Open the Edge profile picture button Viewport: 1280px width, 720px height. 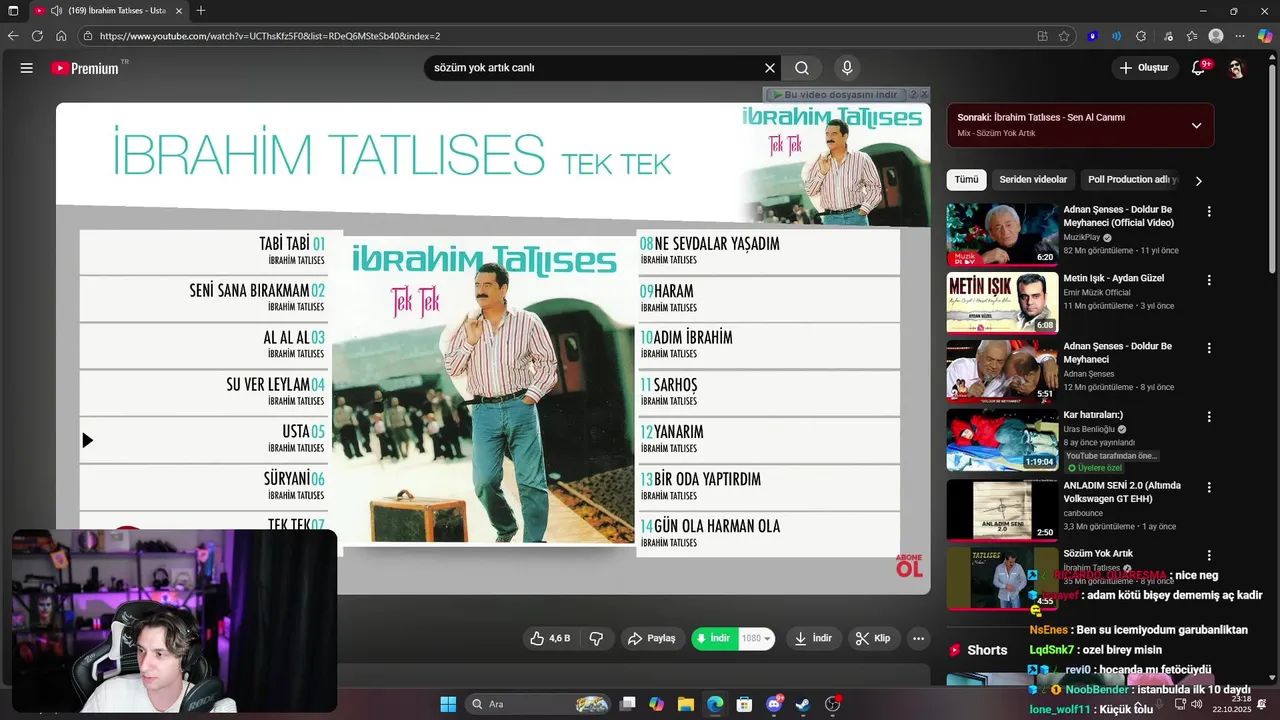pos(1216,36)
